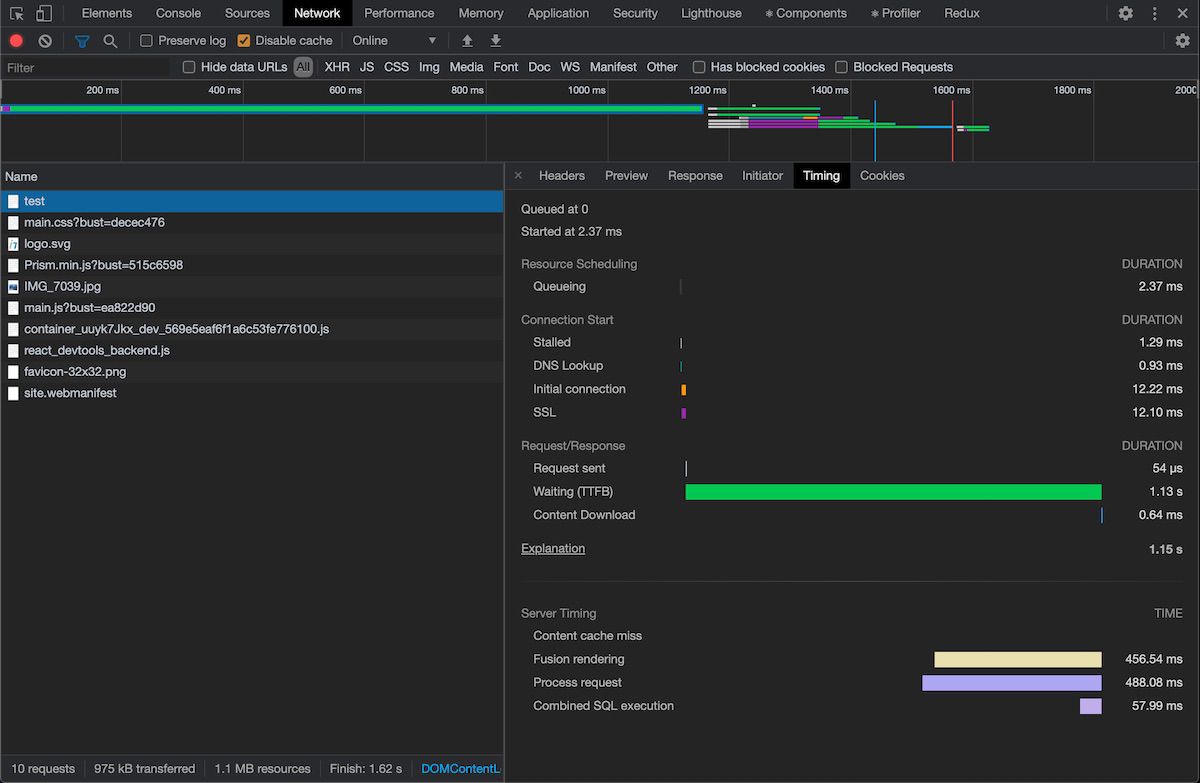The image size is (1200, 783).
Task: Open DevTools more options menu
Action: click(1156, 13)
